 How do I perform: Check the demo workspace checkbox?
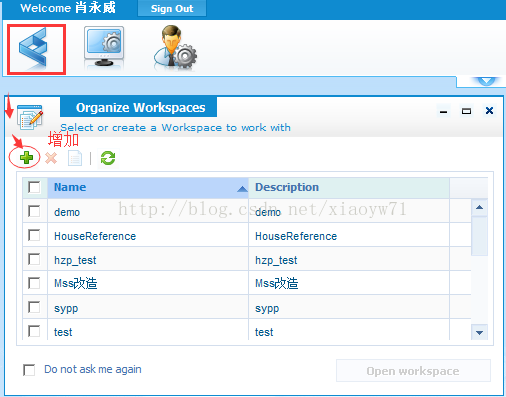(x=34, y=211)
